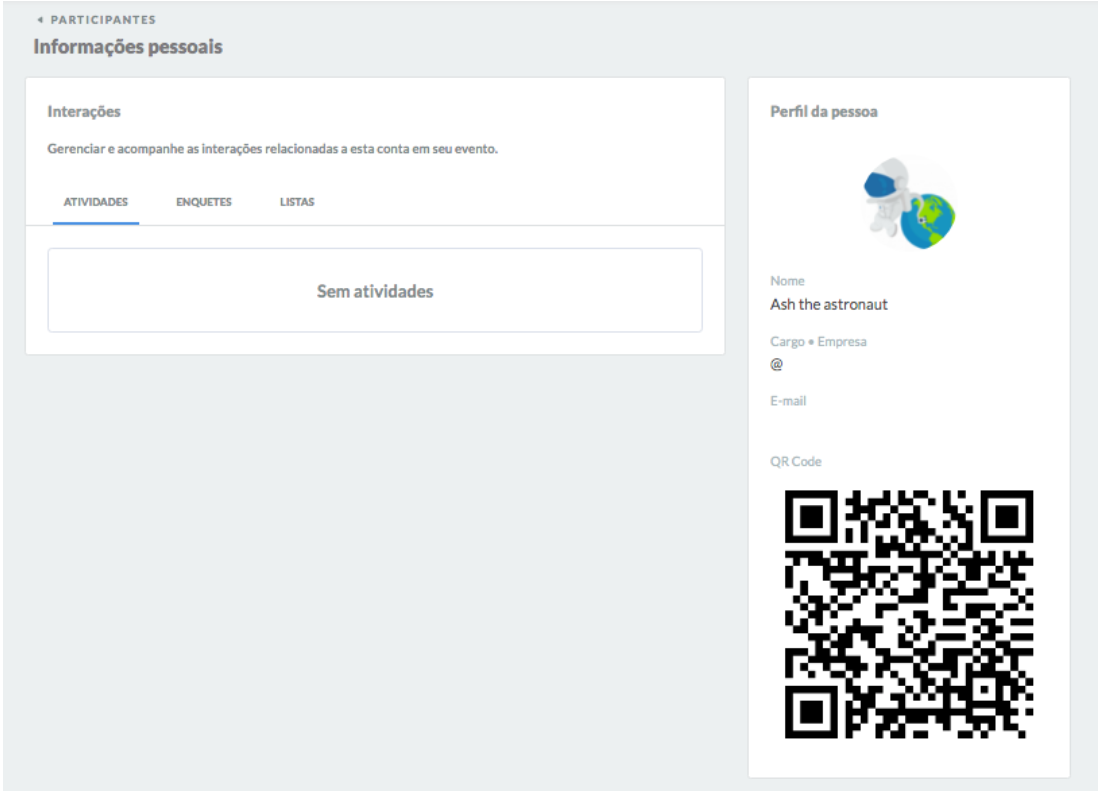Click the @ symbol under Cargo
This screenshot has height=793, width=1099.
[x=777, y=364]
